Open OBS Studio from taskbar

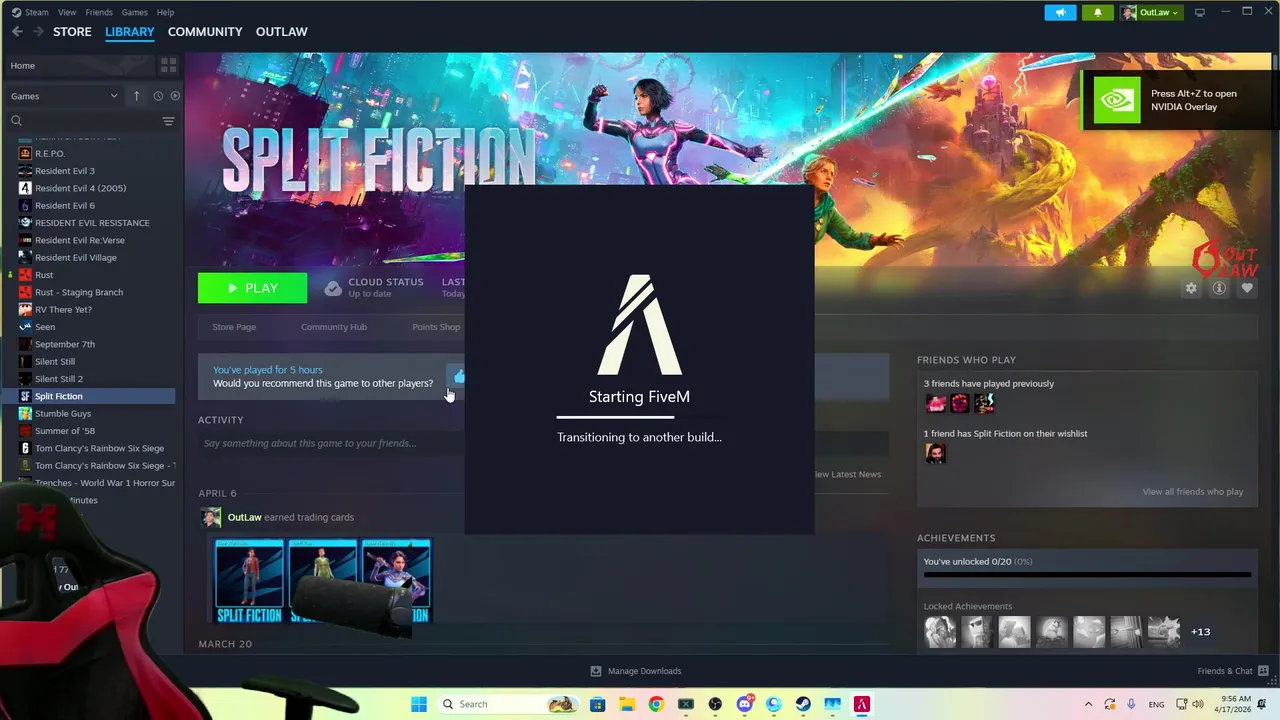tap(715, 704)
